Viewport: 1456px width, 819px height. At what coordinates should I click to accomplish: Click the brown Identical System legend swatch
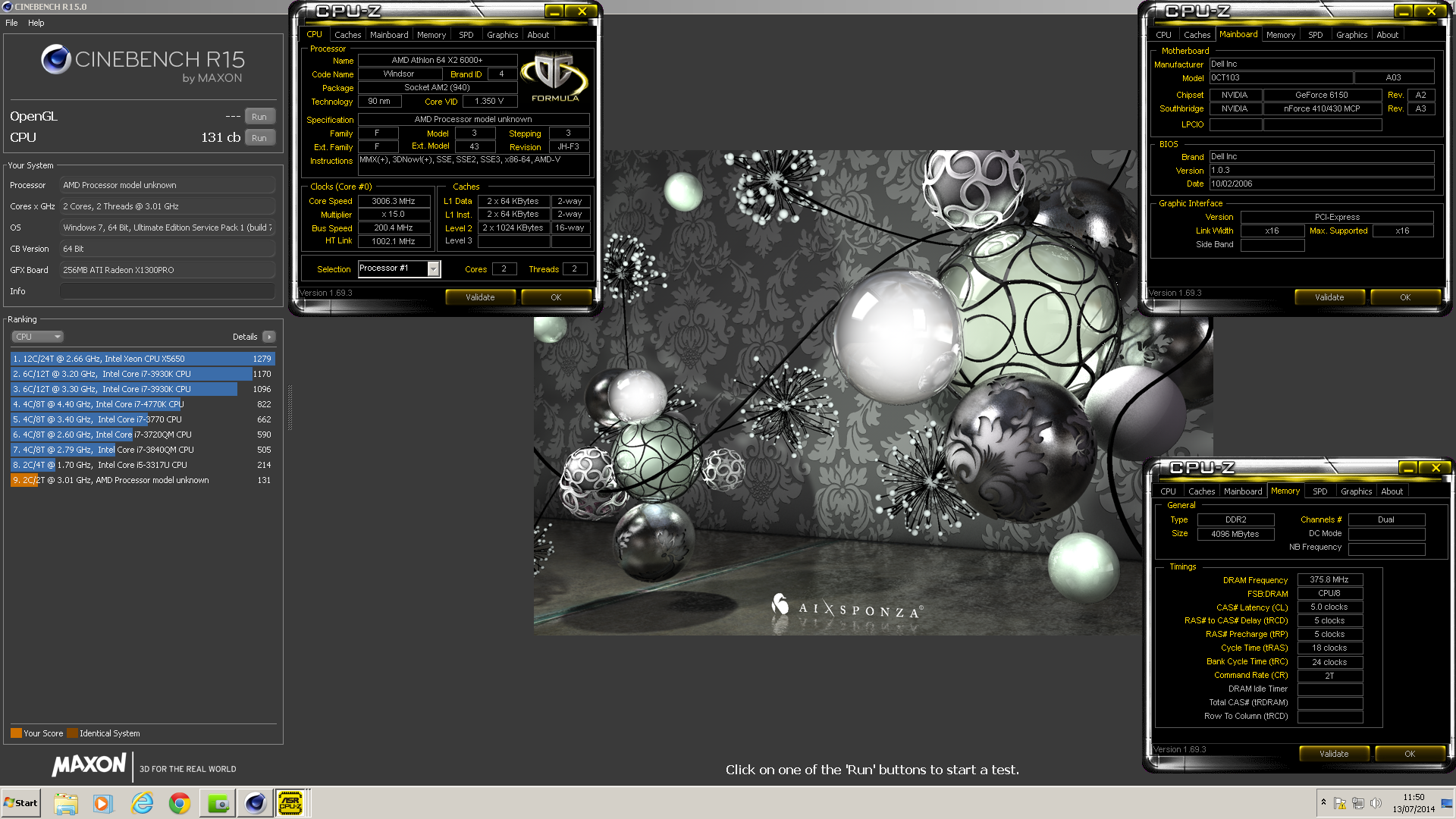coord(72,733)
